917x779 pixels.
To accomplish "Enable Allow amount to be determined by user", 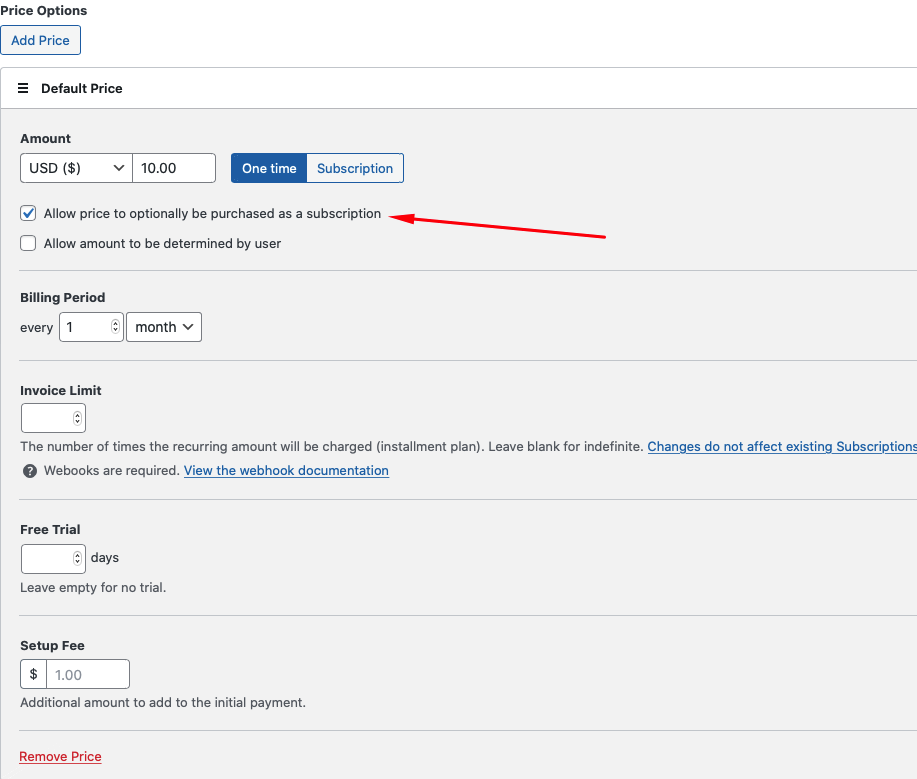I will pyautogui.click(x=28, y=243).
